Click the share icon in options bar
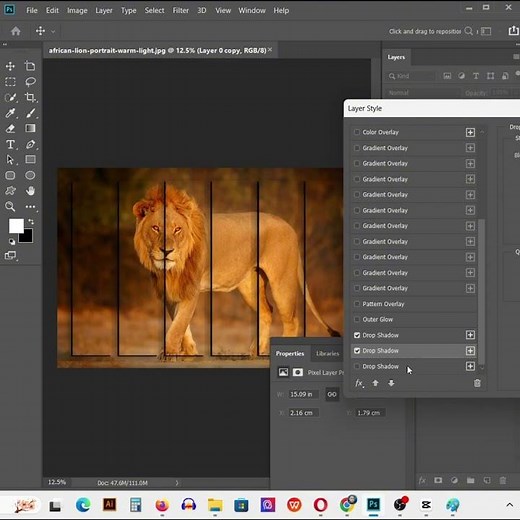520x520 pixels. click(513, 31)
